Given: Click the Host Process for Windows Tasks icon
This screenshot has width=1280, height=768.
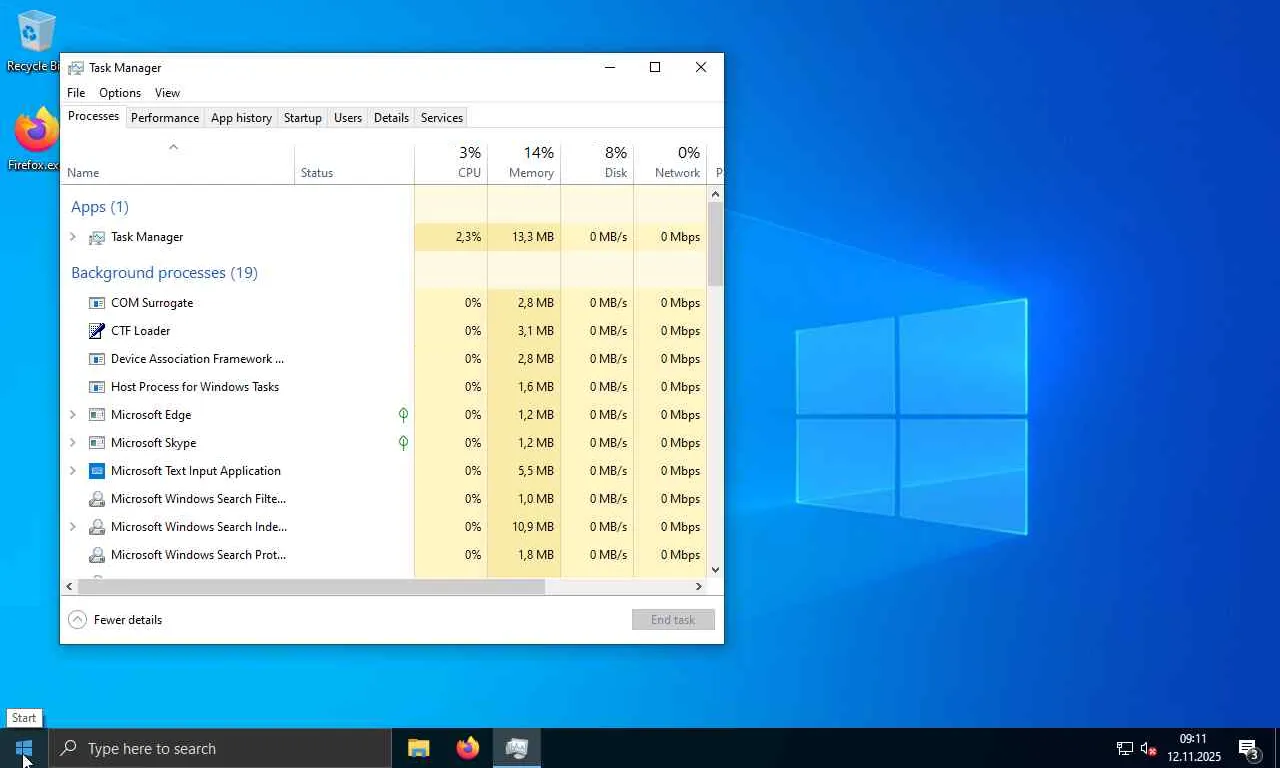Looking at the screenshot, I should pos(97,387).
